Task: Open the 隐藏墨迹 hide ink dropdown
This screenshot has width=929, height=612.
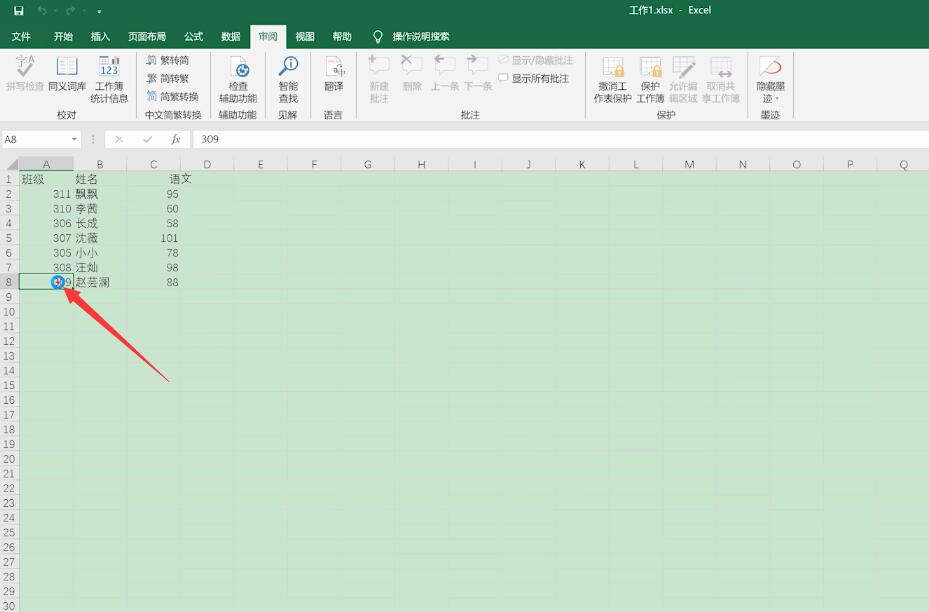Action: pos(770,79)
